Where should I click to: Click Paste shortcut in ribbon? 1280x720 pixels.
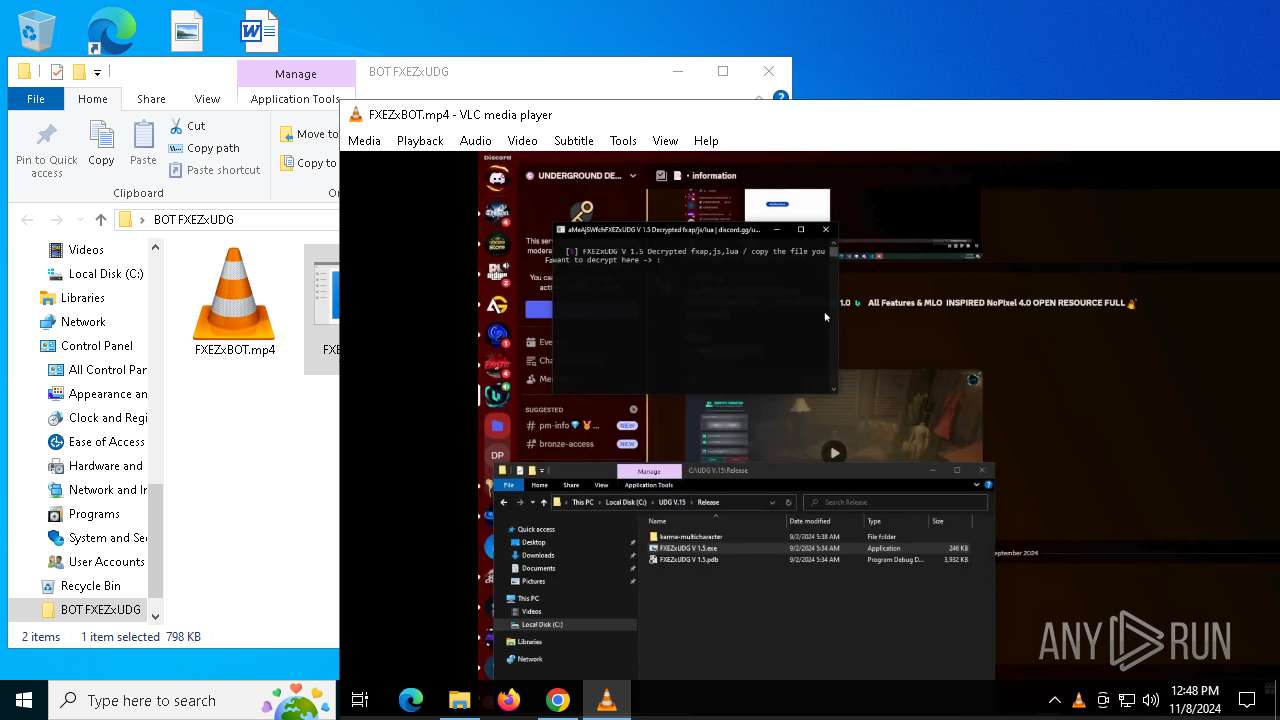[214, 170]
